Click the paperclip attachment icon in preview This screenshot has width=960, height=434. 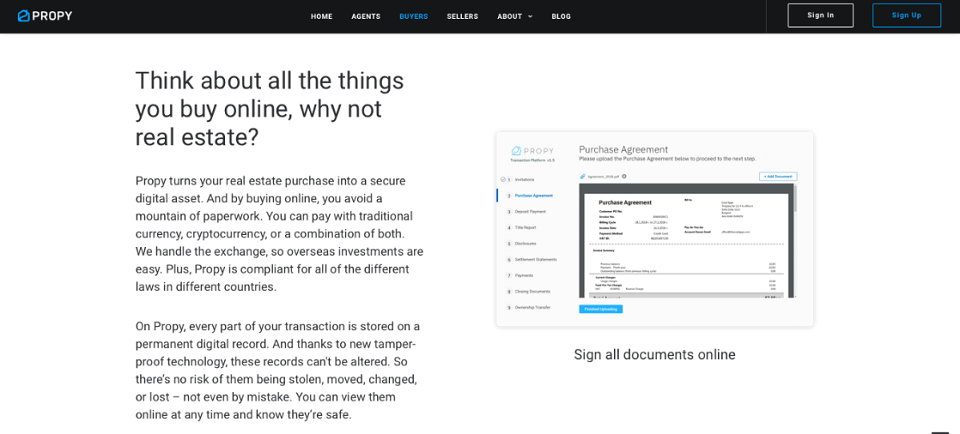tap(582, 176)
